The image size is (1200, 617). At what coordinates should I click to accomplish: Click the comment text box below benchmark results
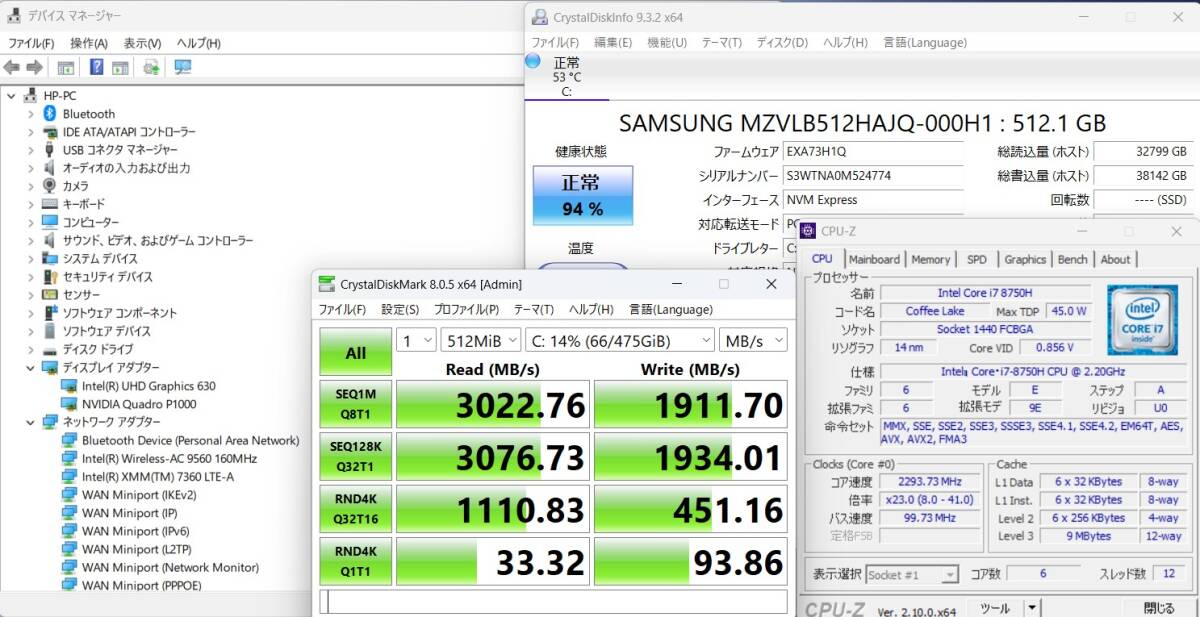554,602
